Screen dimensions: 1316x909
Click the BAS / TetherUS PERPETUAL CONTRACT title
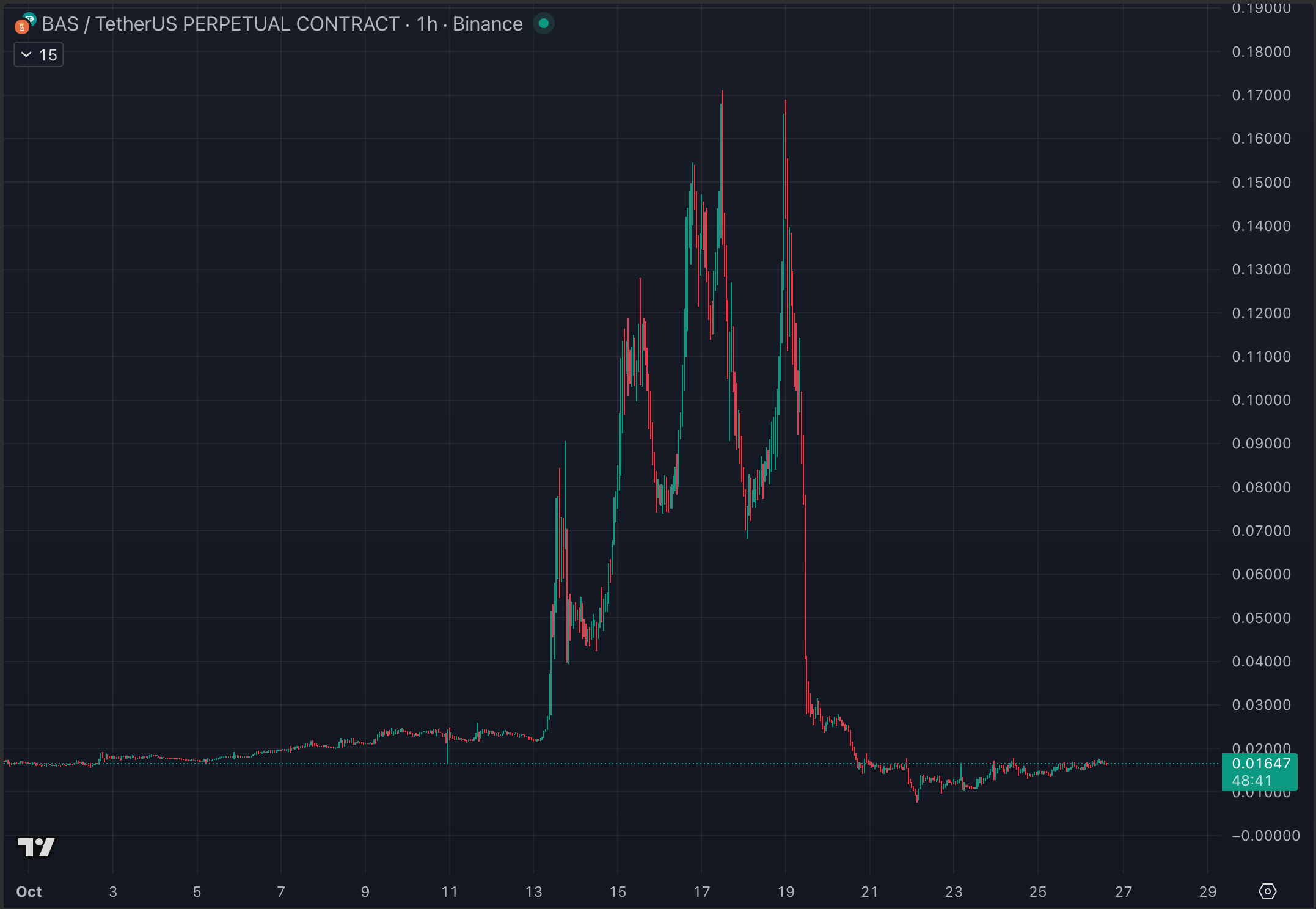click(220, 24)
